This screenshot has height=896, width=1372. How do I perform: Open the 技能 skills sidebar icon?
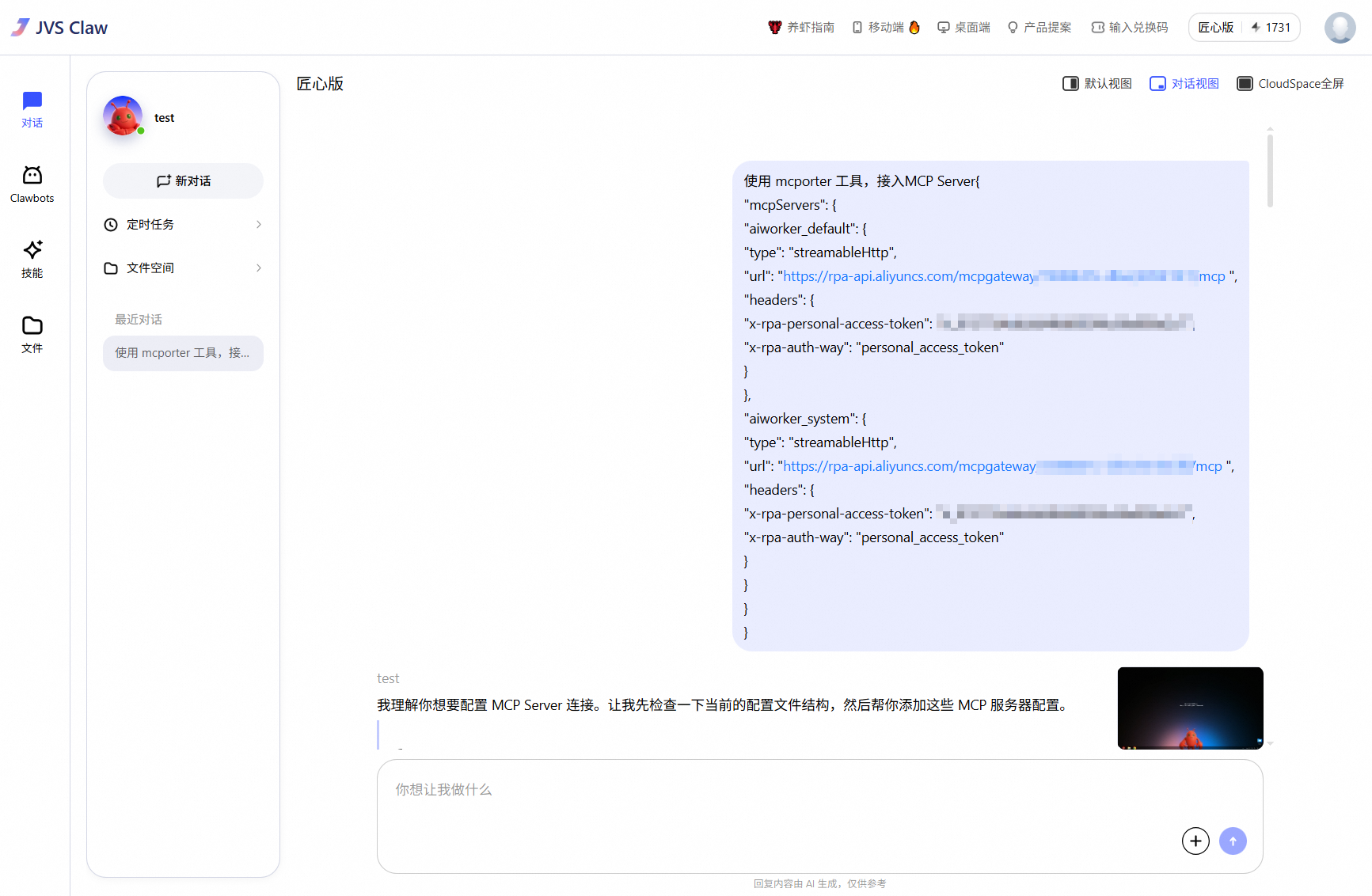tap(32, 260)
